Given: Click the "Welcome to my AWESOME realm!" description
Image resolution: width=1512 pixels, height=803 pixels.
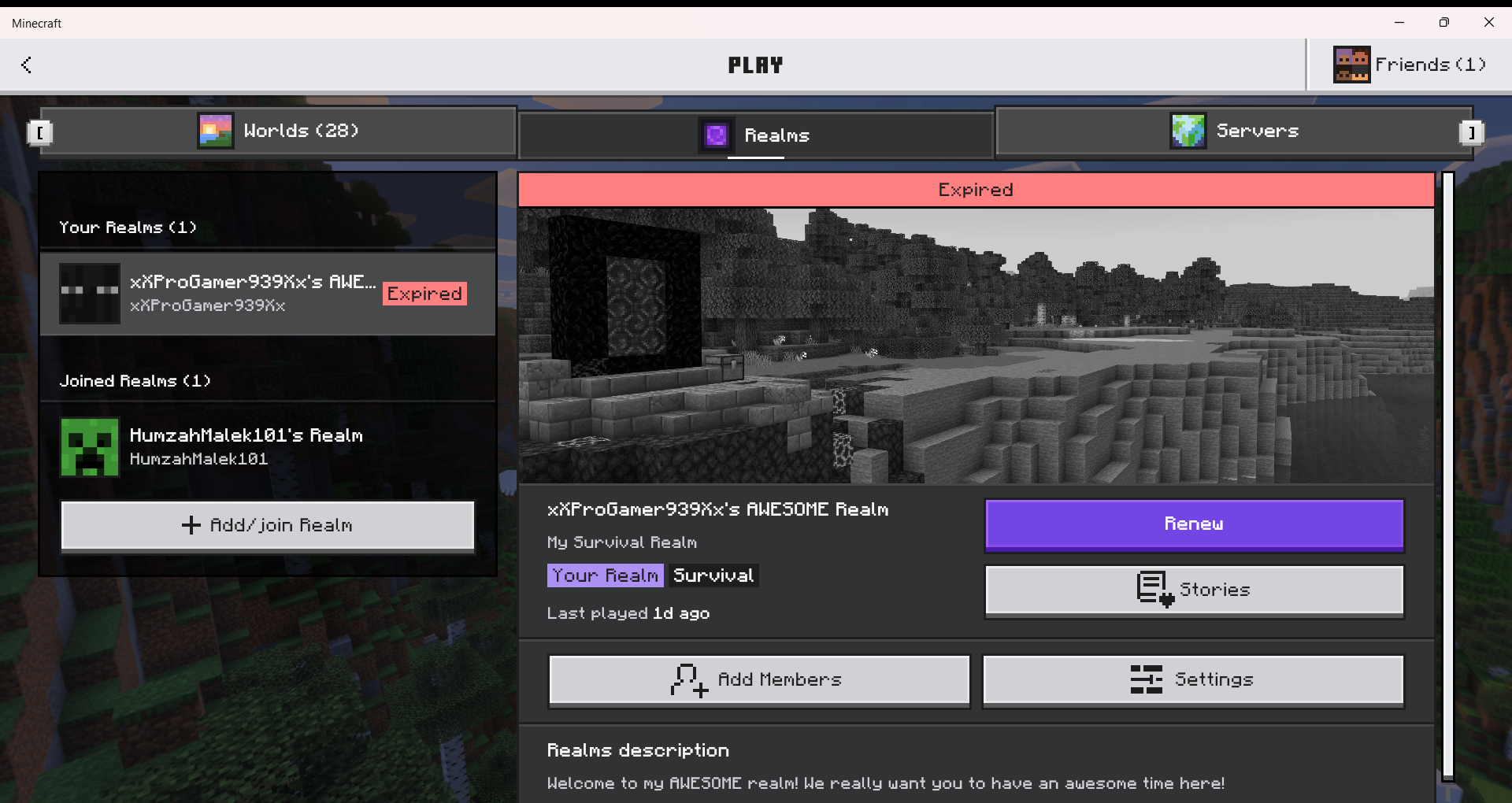Looking at the screenshot, I should [885, 783].
